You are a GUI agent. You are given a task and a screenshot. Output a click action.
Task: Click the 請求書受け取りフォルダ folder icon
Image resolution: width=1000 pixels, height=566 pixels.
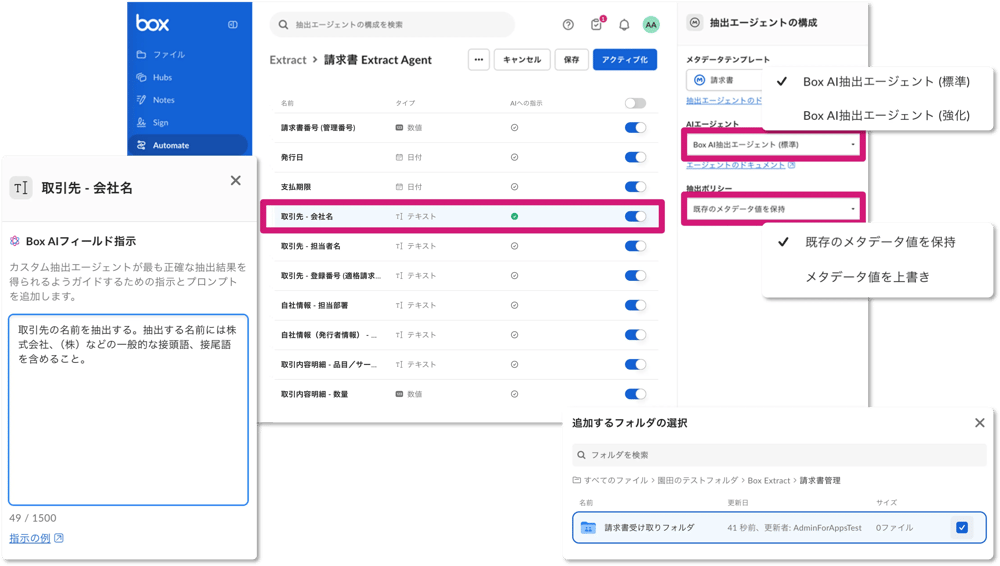click(588, 528)
